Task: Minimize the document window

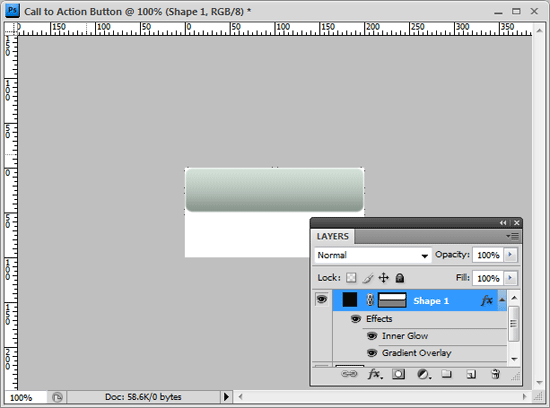Action: point(498,12)
